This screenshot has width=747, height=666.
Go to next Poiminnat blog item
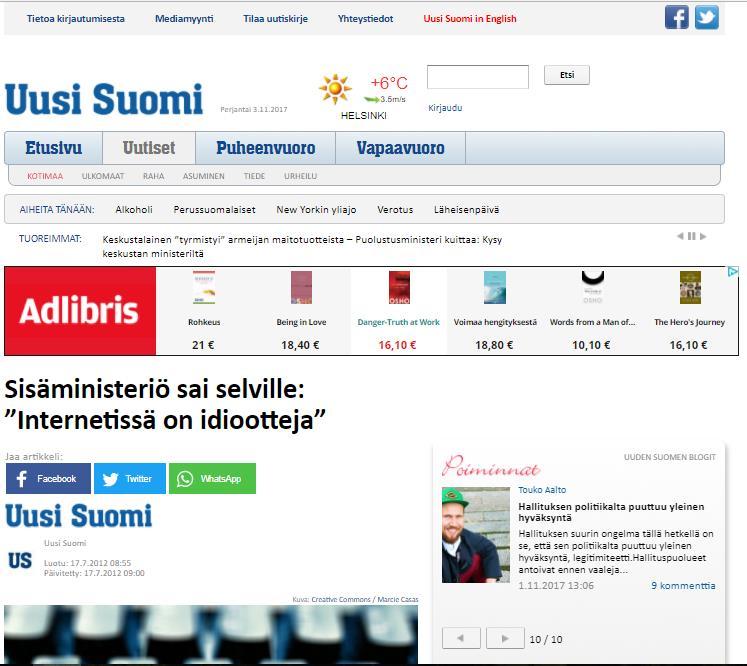tap(505, 638)
